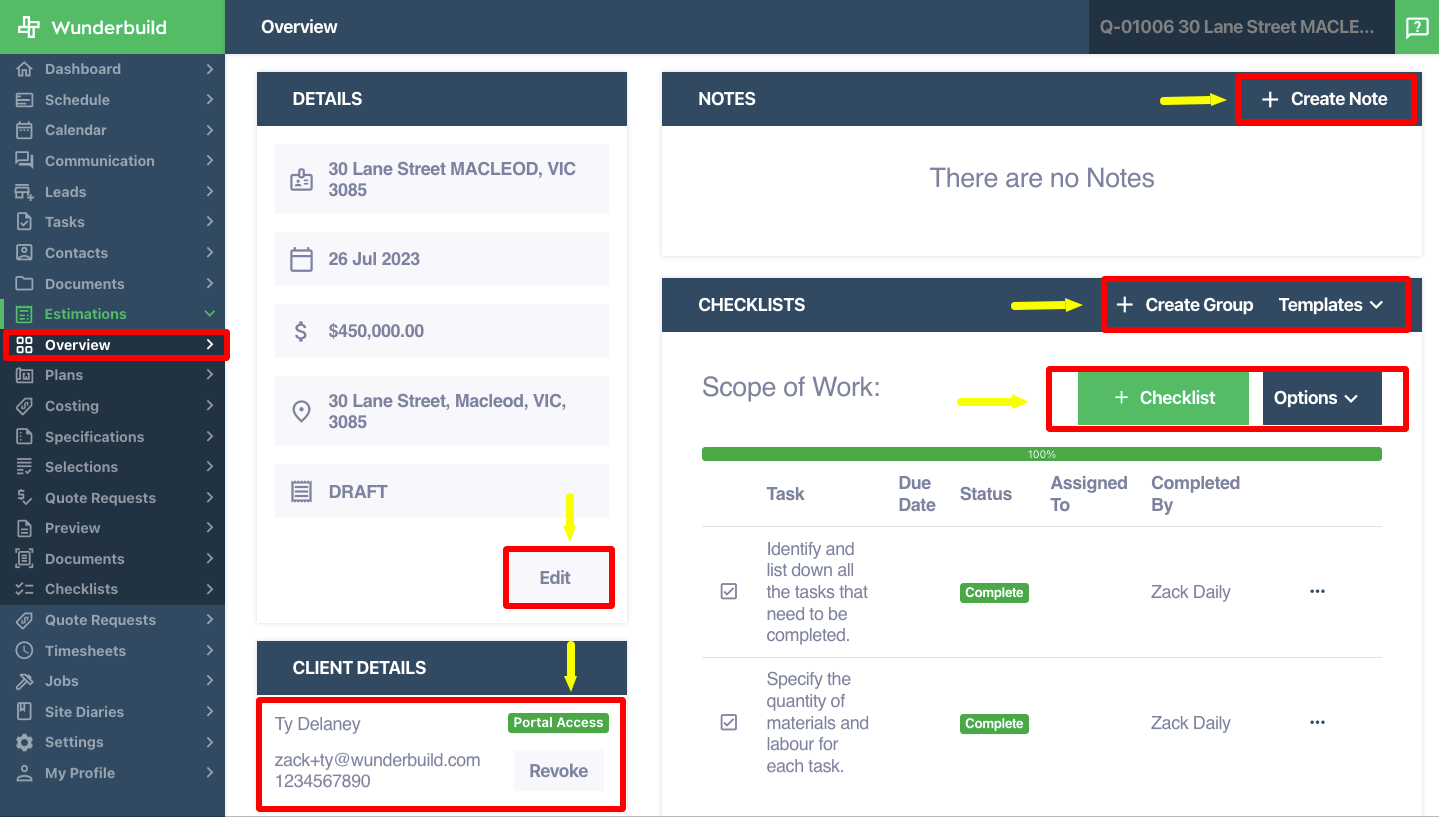The height and width of the screenshot is (817, 1439).
Task: Expand the Settings chevron arrow
Action: coord(210,742)
